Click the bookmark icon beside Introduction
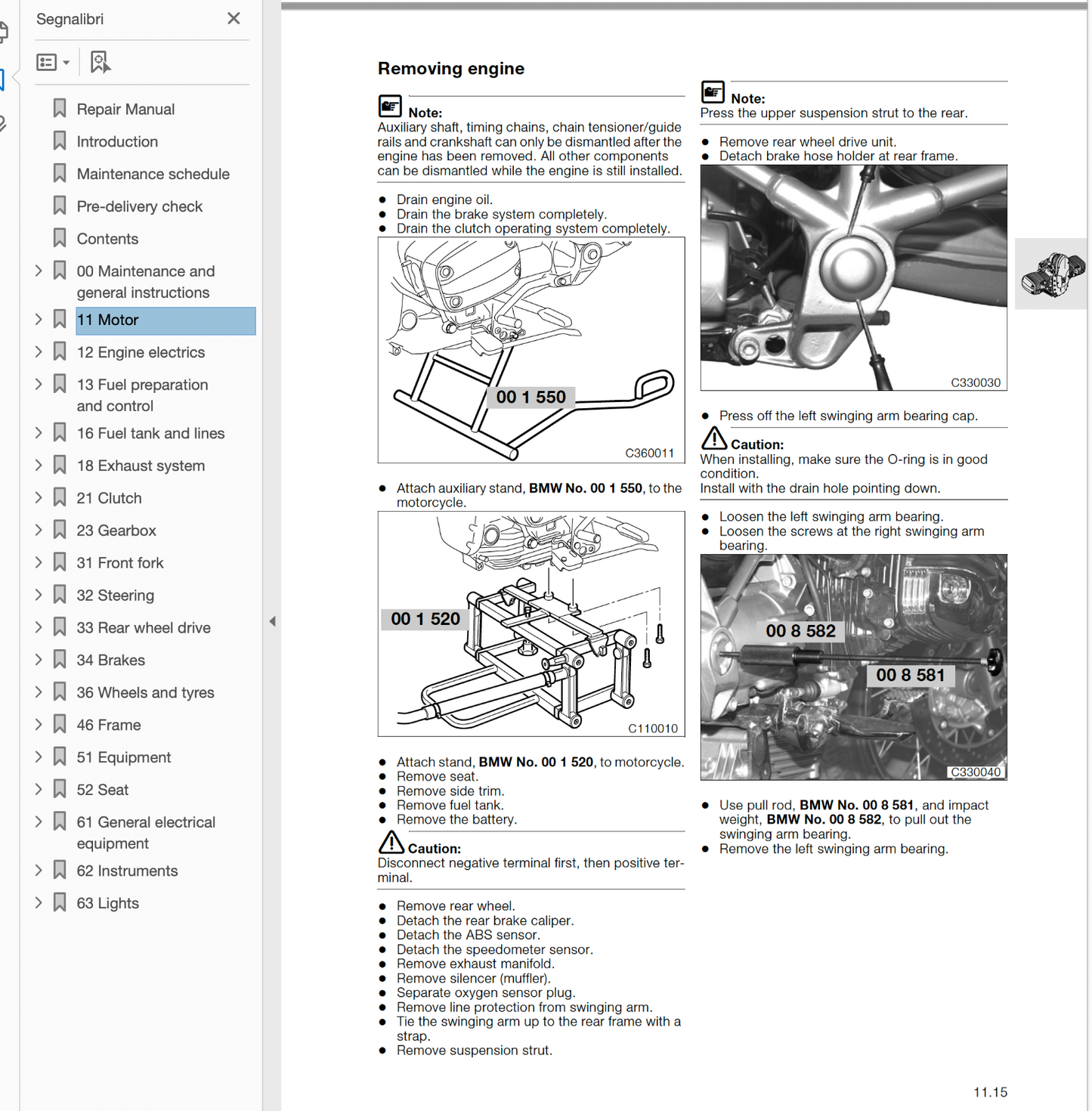1092x1111 pixels. tap(60, 141)
